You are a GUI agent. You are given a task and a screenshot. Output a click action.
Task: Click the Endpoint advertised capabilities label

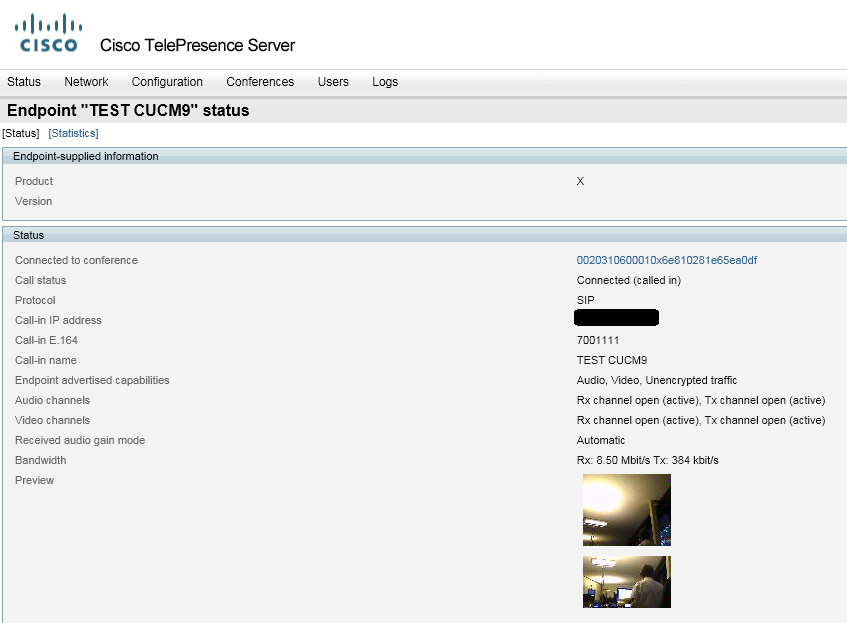[x=92, y=380]
